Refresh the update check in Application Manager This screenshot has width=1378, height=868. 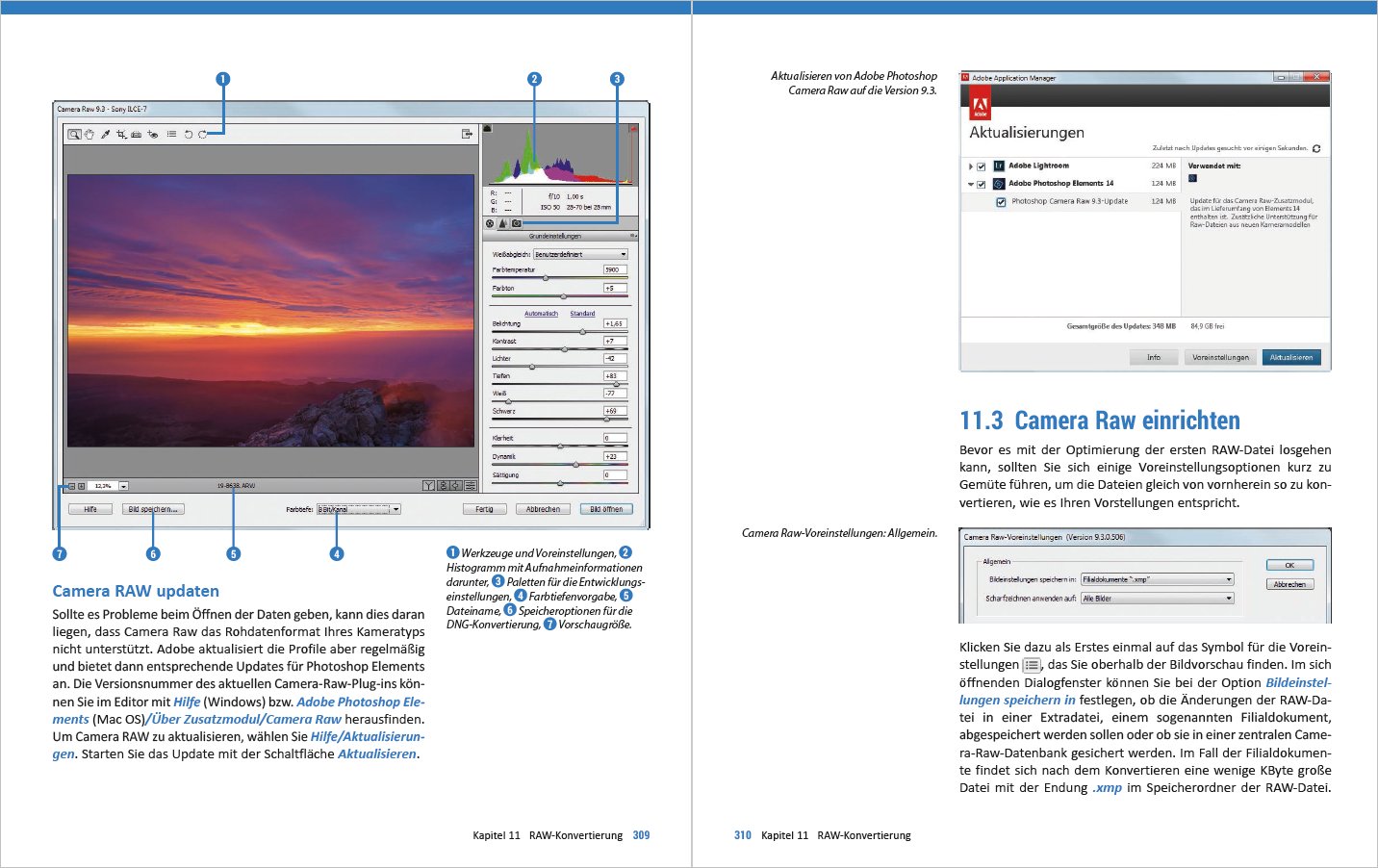pos(1316,148)
